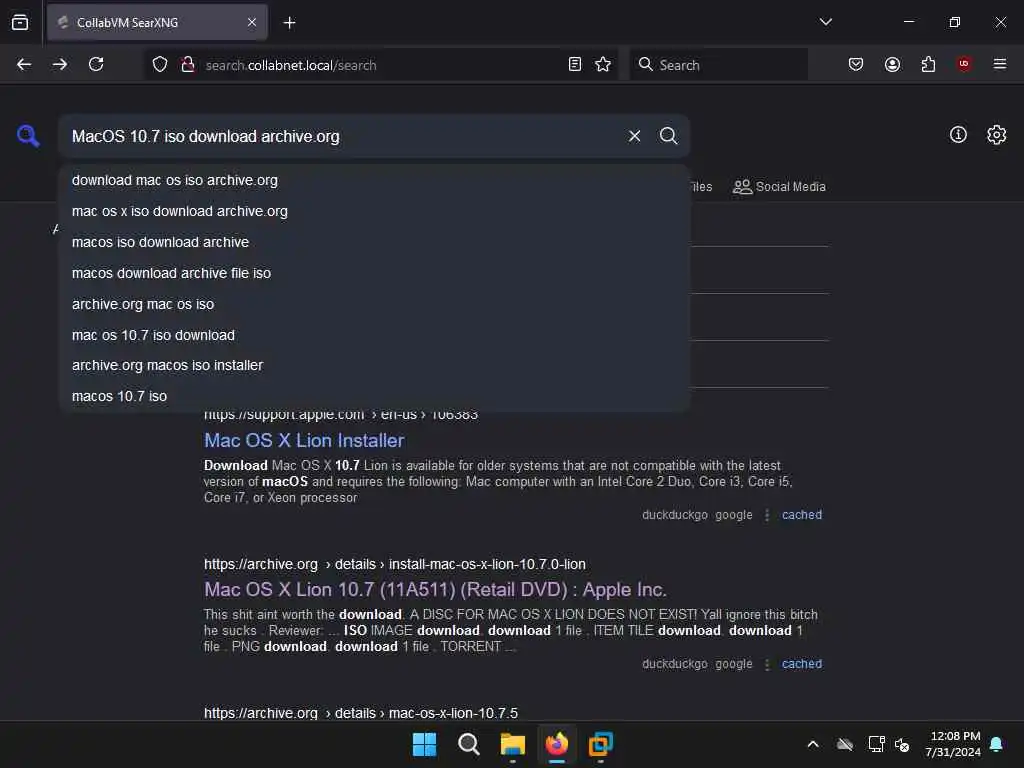Open network status tray icon

[x=876, y=744]
